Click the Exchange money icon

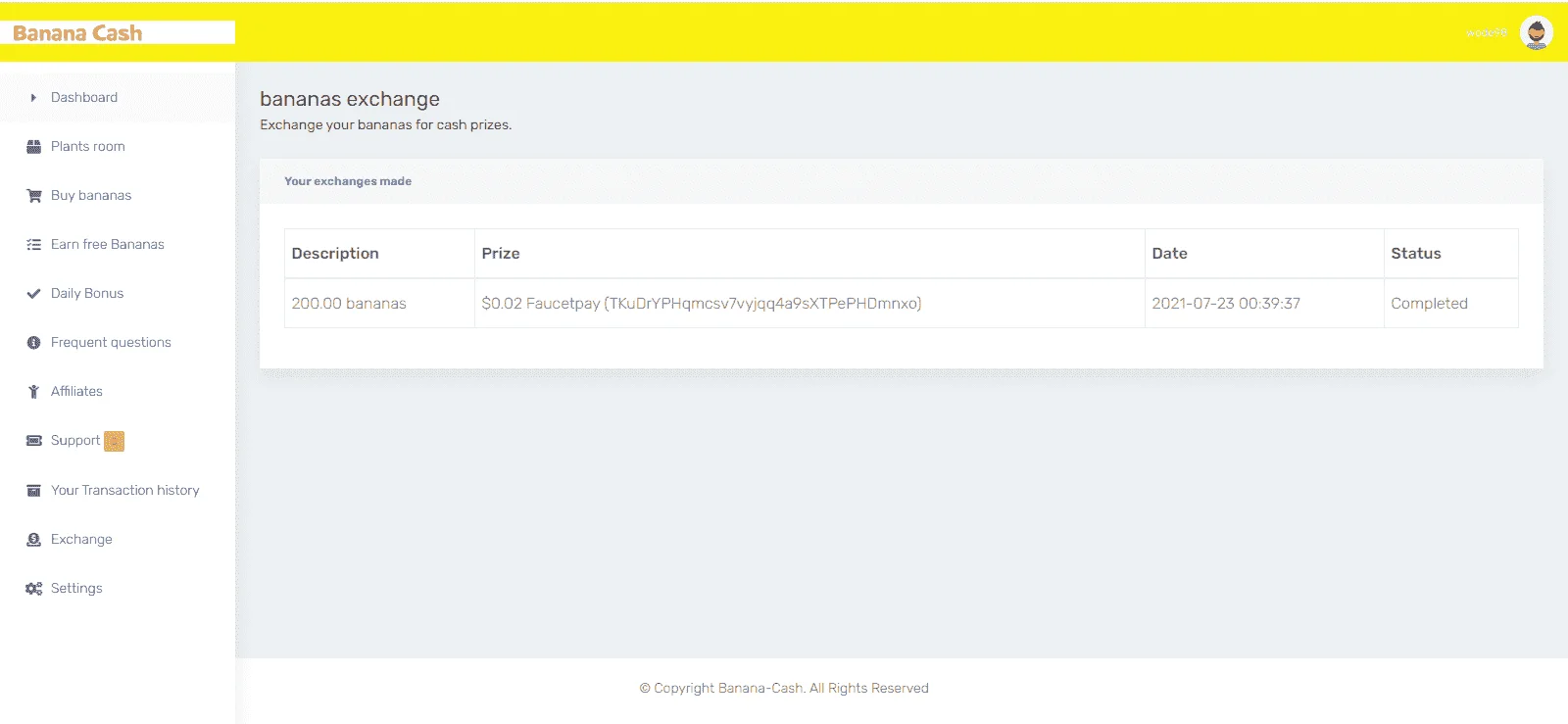pos(33,540)
